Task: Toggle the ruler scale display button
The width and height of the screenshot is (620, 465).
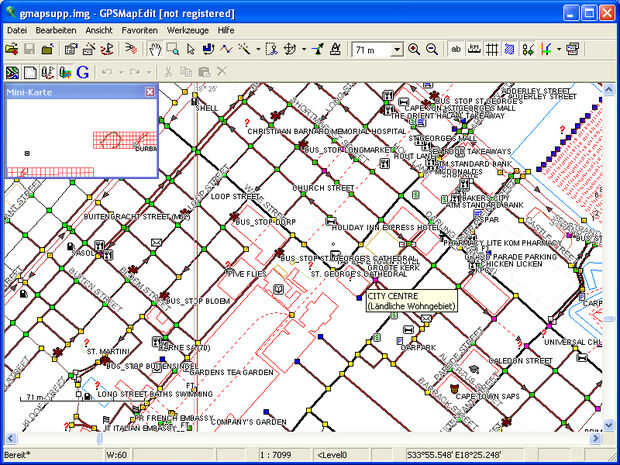Action: (x=474, y=49)
